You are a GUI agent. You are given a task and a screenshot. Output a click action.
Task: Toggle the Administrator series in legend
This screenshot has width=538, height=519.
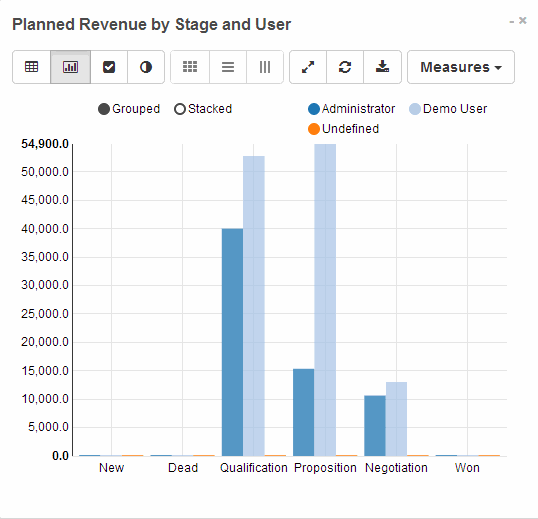[352, 109]
